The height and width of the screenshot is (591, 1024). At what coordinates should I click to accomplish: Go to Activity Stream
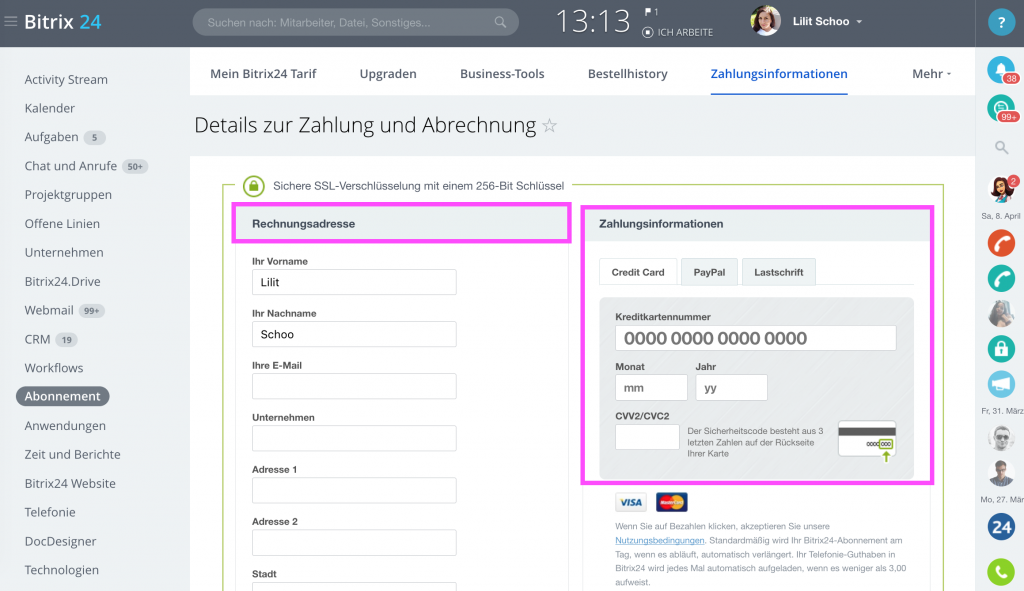pos(66,80)
